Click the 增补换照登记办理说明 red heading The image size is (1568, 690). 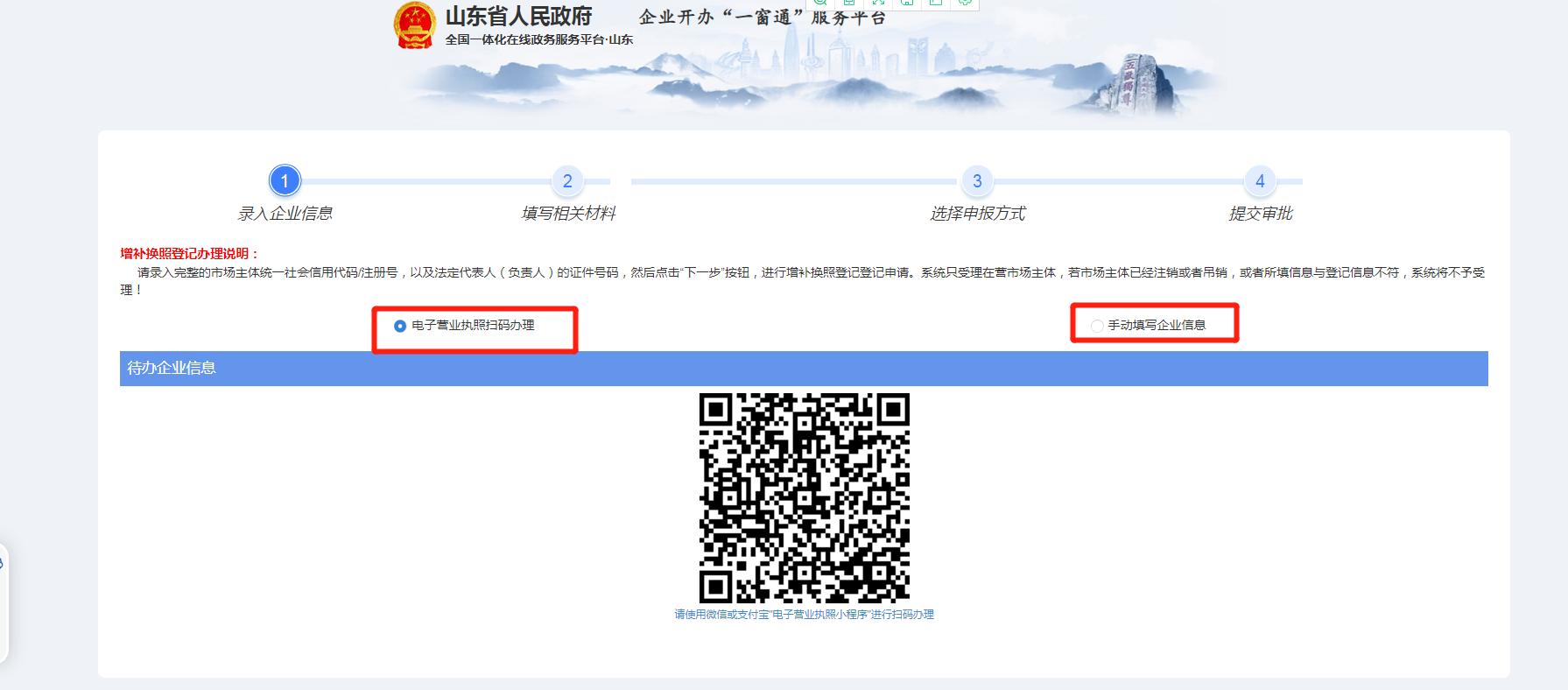click(x=189, y=254)
